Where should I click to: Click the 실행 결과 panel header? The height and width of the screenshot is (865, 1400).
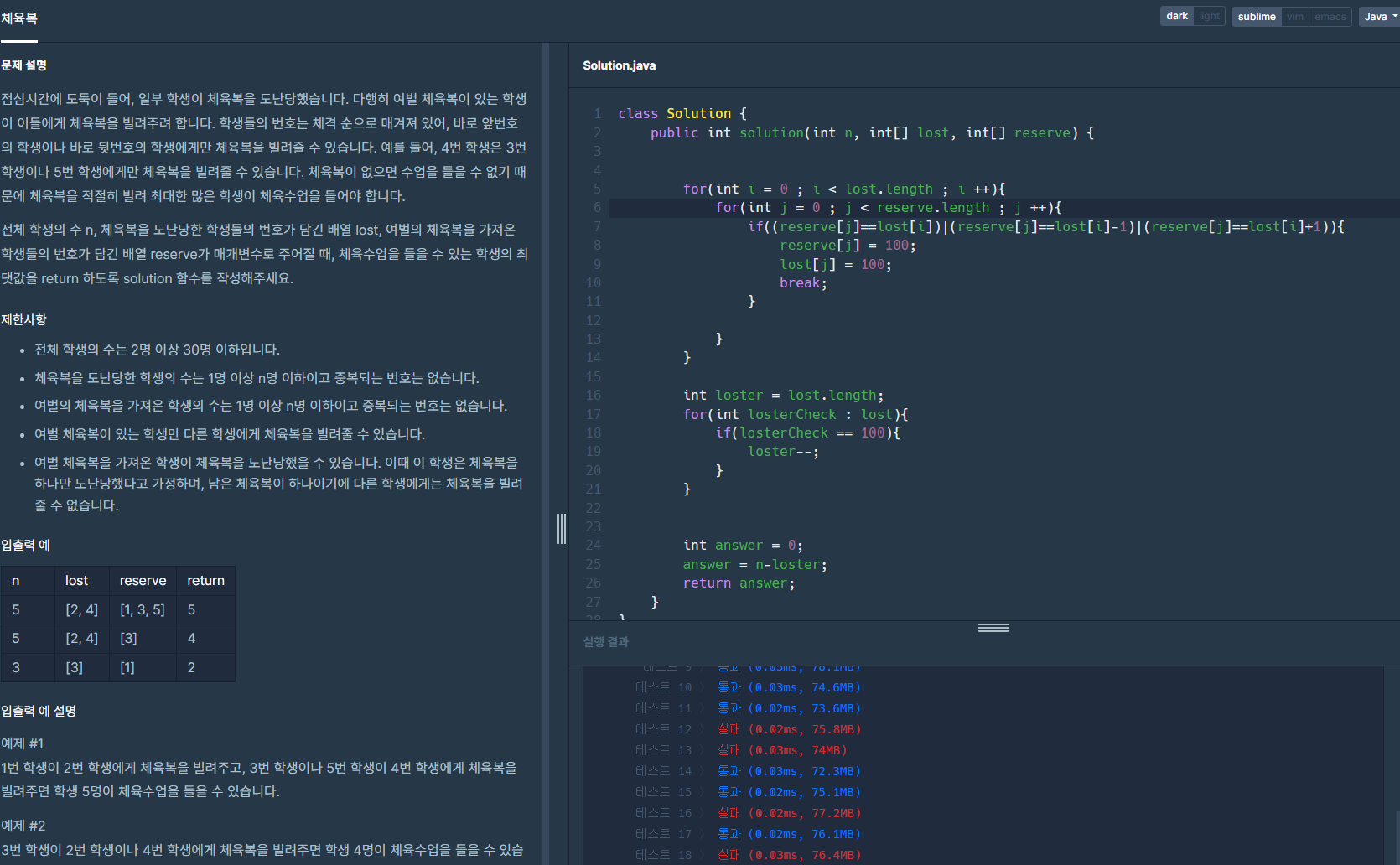point(606,642)
